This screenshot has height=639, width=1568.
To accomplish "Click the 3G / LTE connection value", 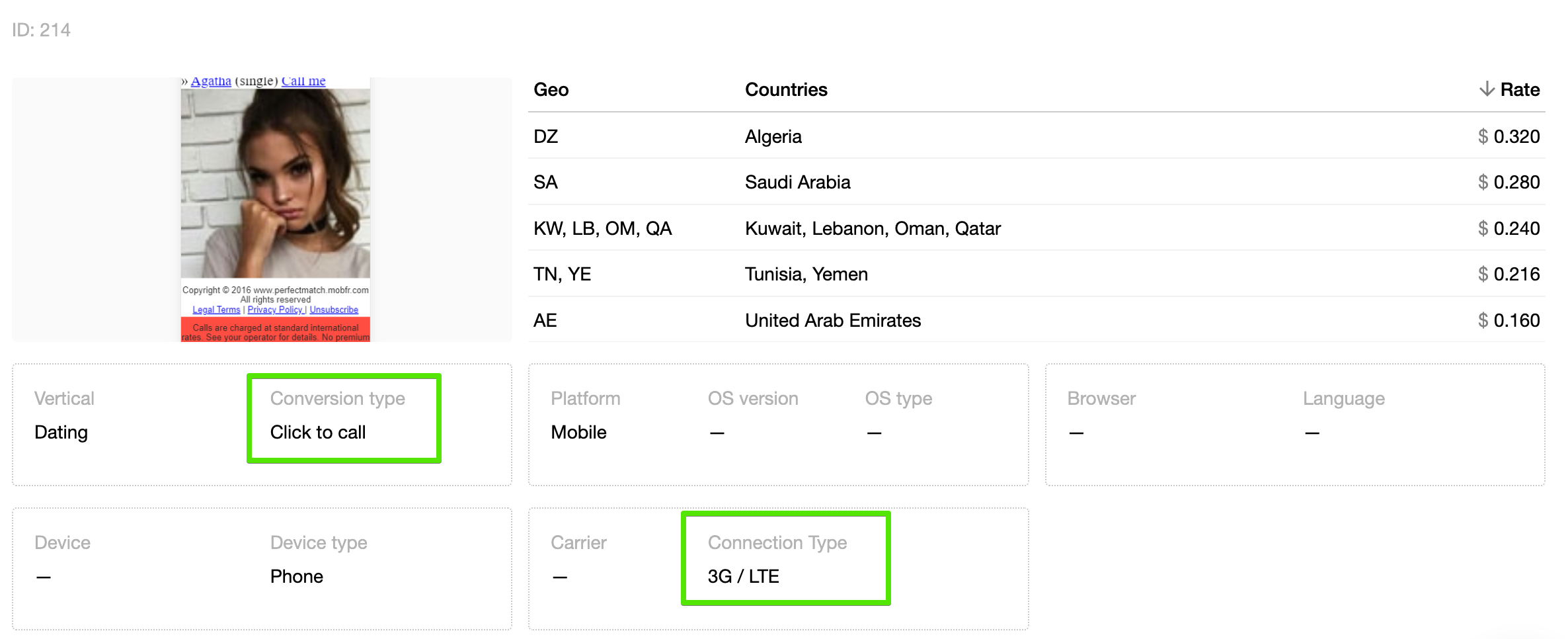I will [x=743, y=577].
